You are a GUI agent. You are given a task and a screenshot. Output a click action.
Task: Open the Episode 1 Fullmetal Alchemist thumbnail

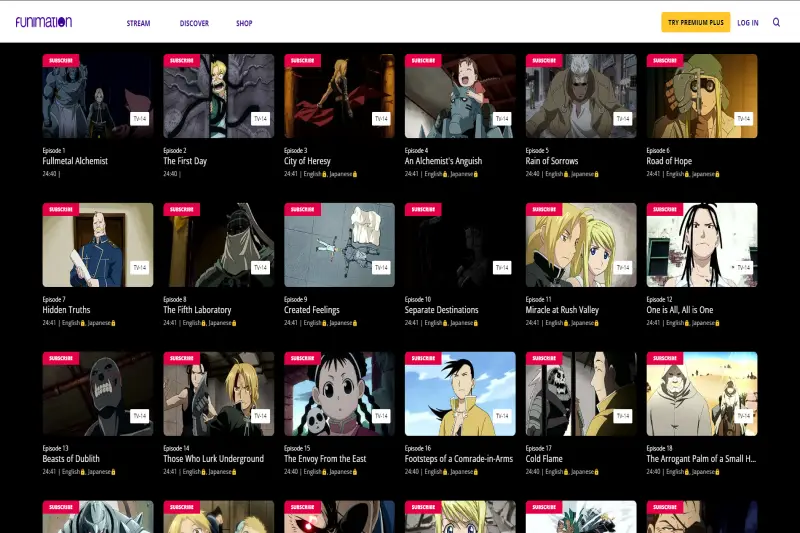(98, 96)
